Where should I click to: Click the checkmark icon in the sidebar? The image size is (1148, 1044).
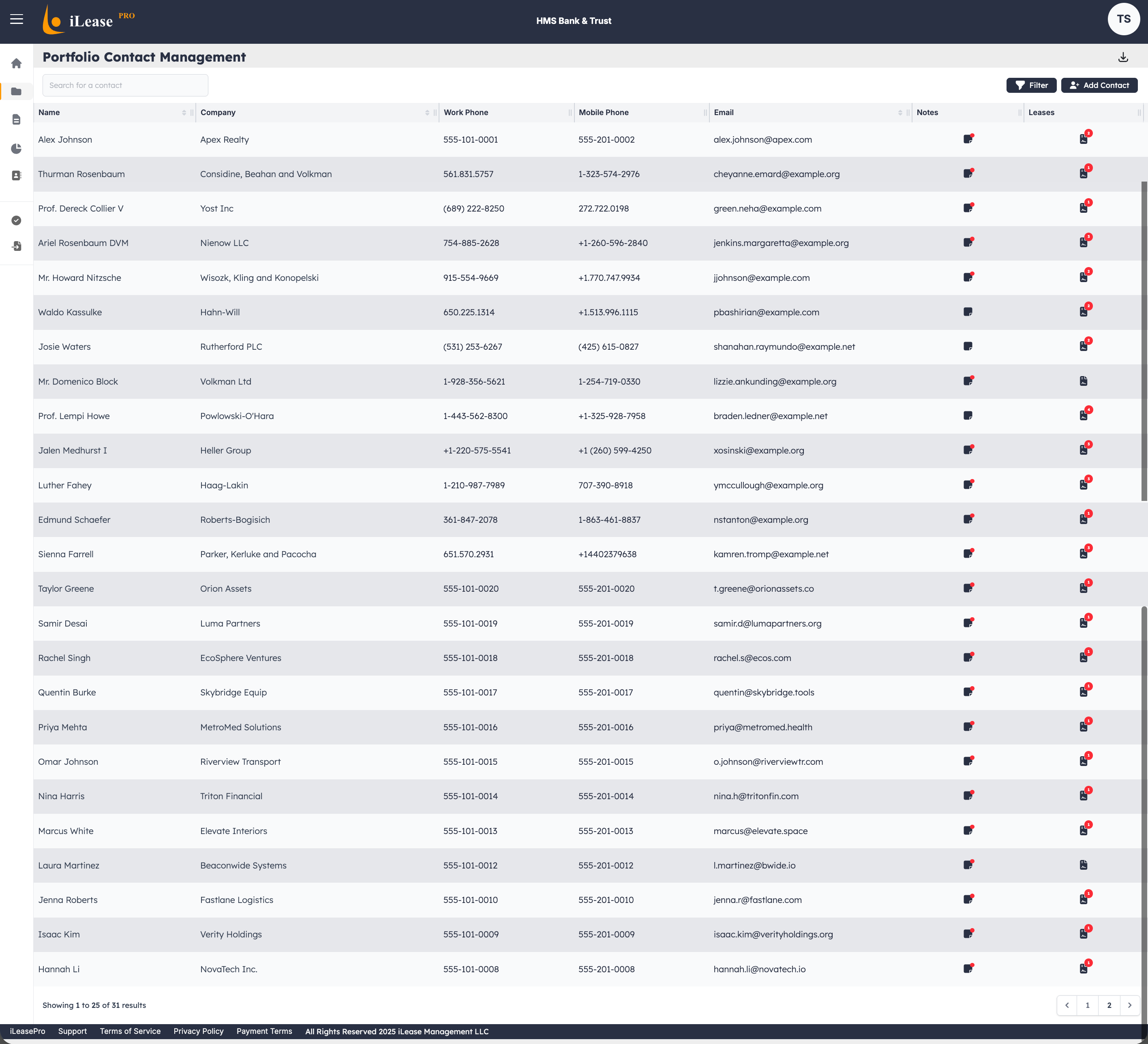[17, 220]
